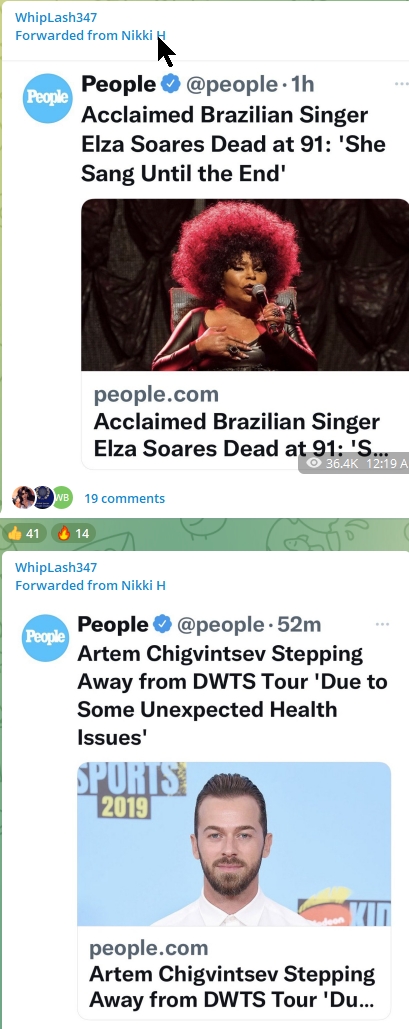
Task: Click the blue verified badge in first tweet
Action: click(171, 84)
